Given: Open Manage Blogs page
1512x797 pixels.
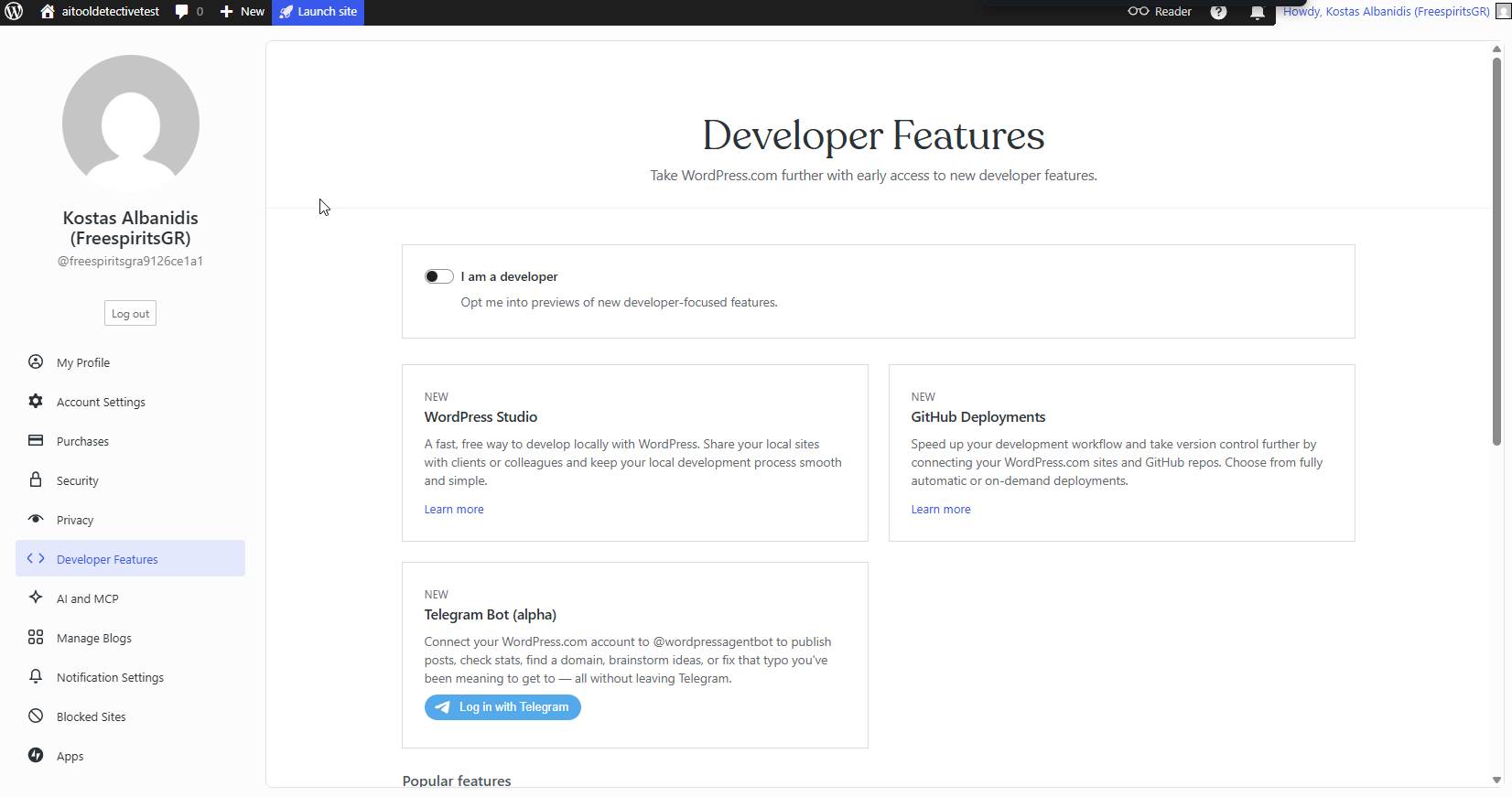Looking at the screenshot, I should (130, 638).
